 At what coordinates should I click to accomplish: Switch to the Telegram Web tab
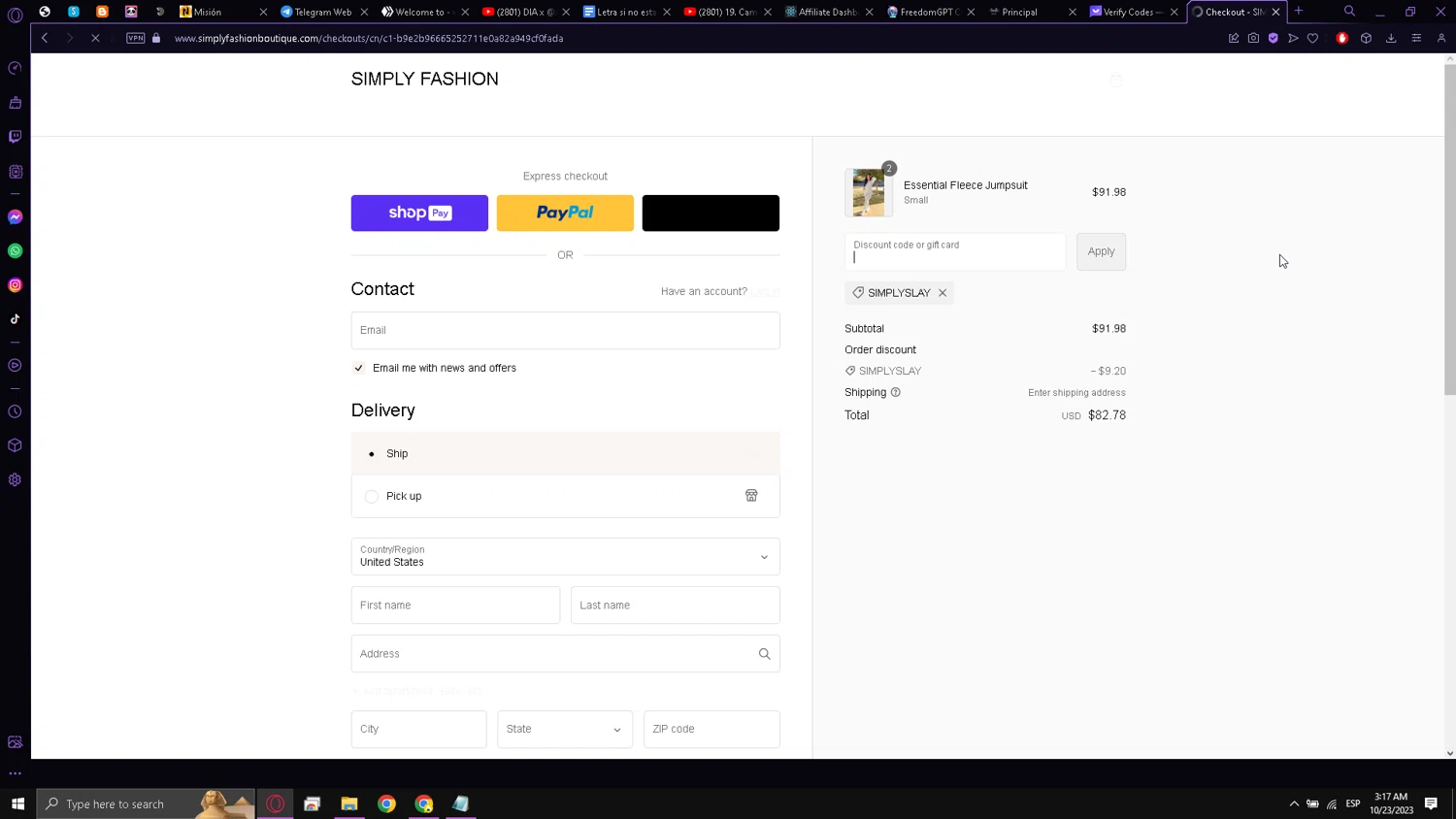pyautogui.click(x=323, y=12)
